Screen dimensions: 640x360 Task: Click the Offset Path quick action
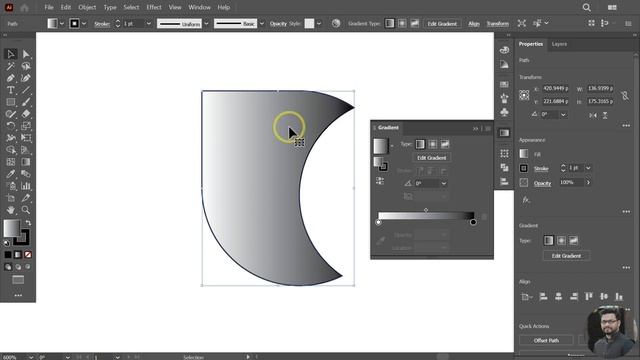click(x=546, y=340)
